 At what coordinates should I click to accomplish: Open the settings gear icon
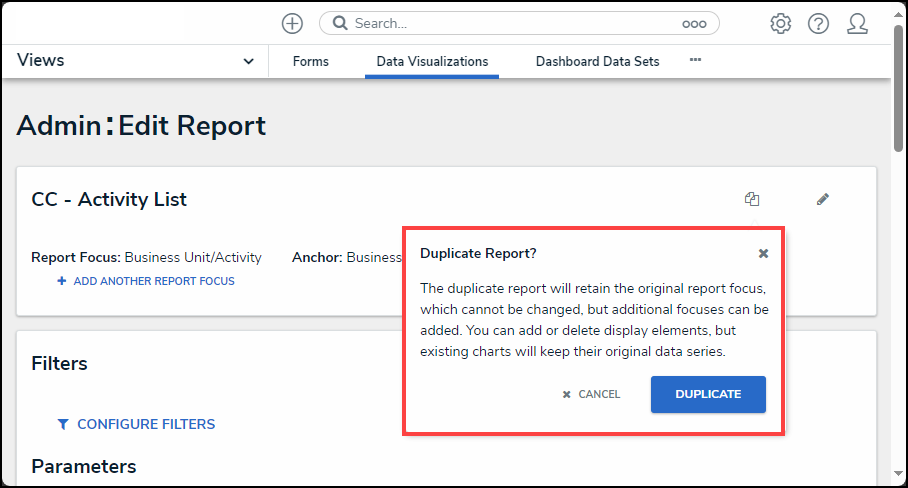pos(781,23)
